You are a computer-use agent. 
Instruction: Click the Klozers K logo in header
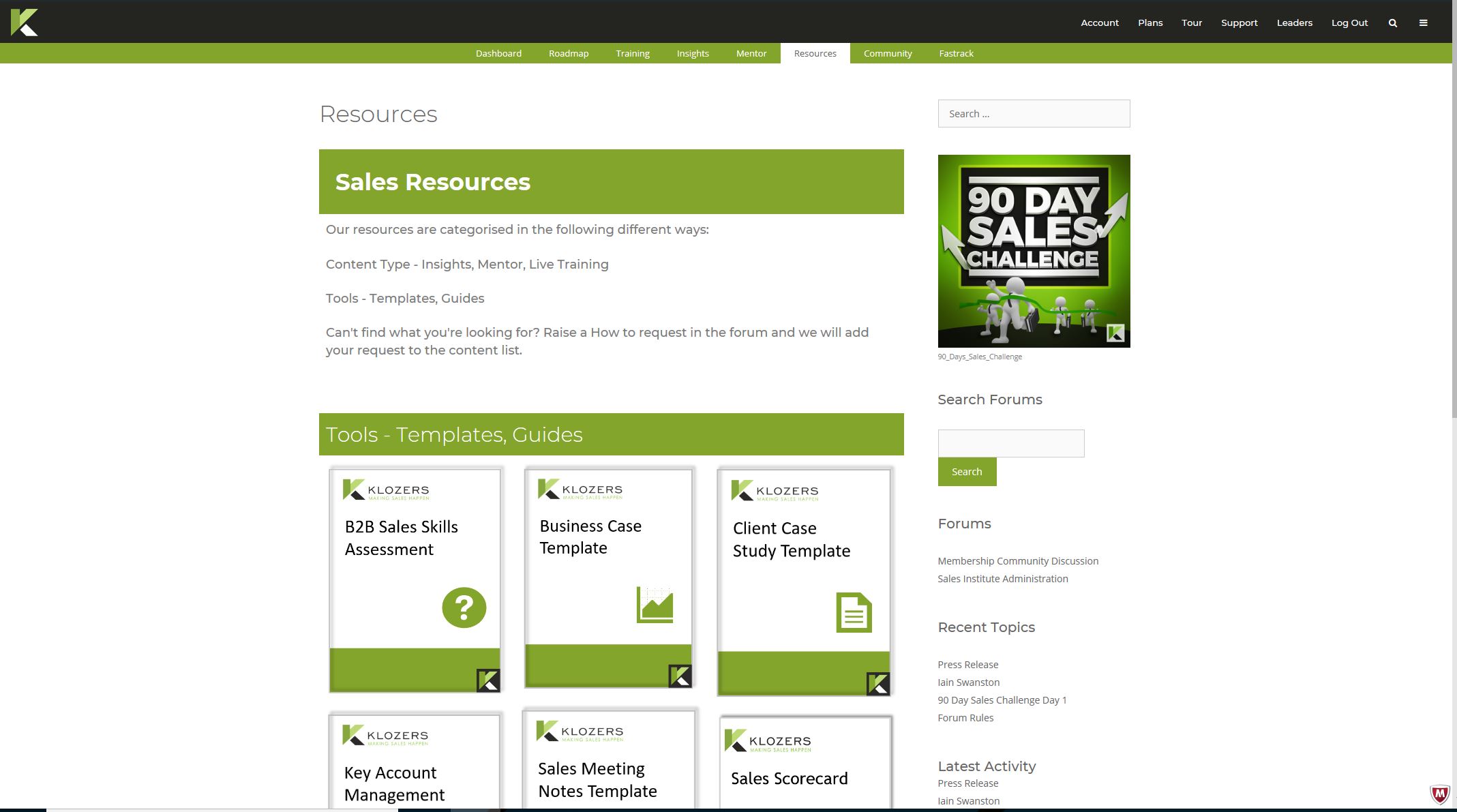[x=25, y=22]
